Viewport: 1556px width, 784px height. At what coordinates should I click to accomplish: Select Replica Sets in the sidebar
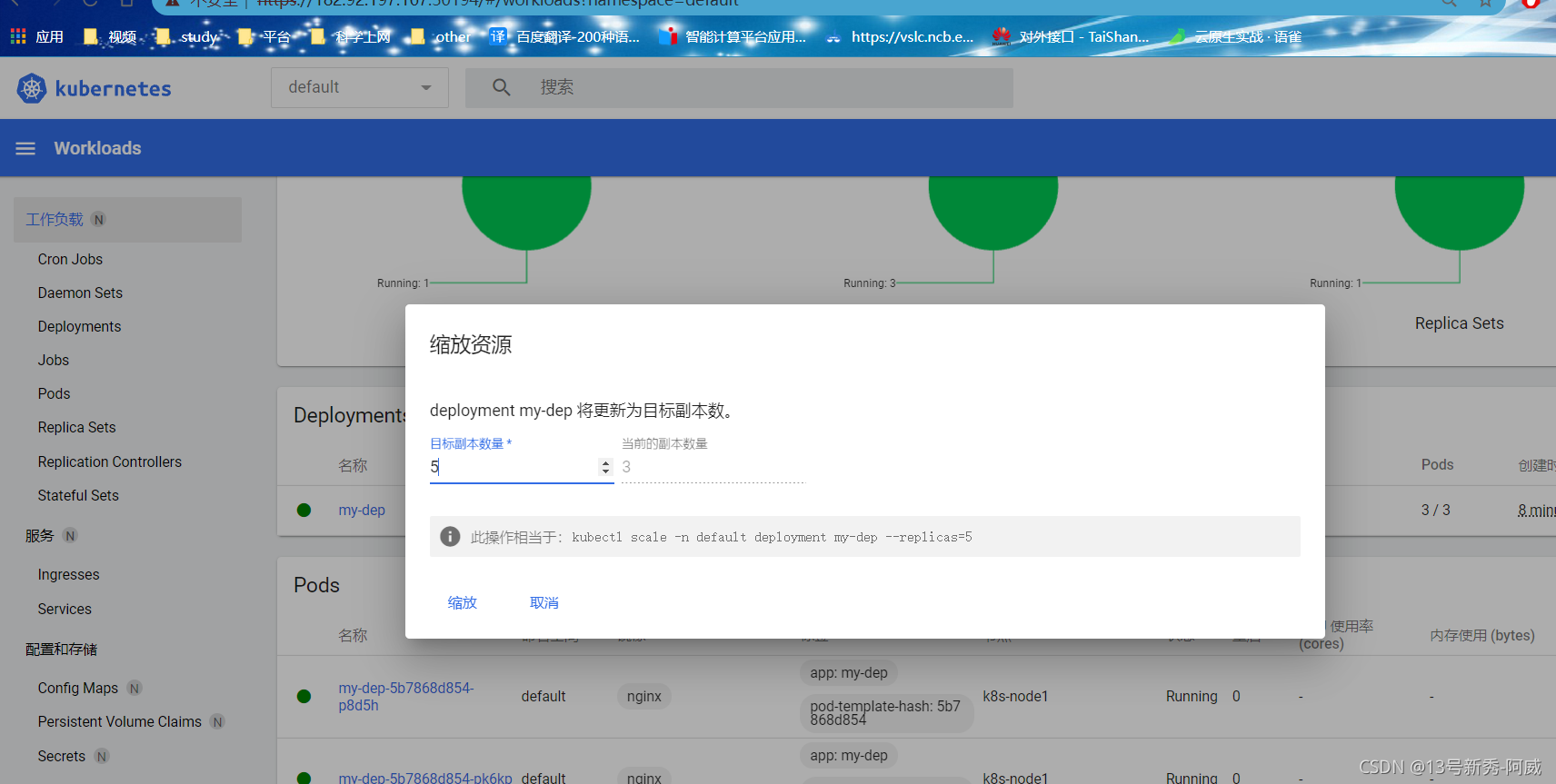[76, 427]
